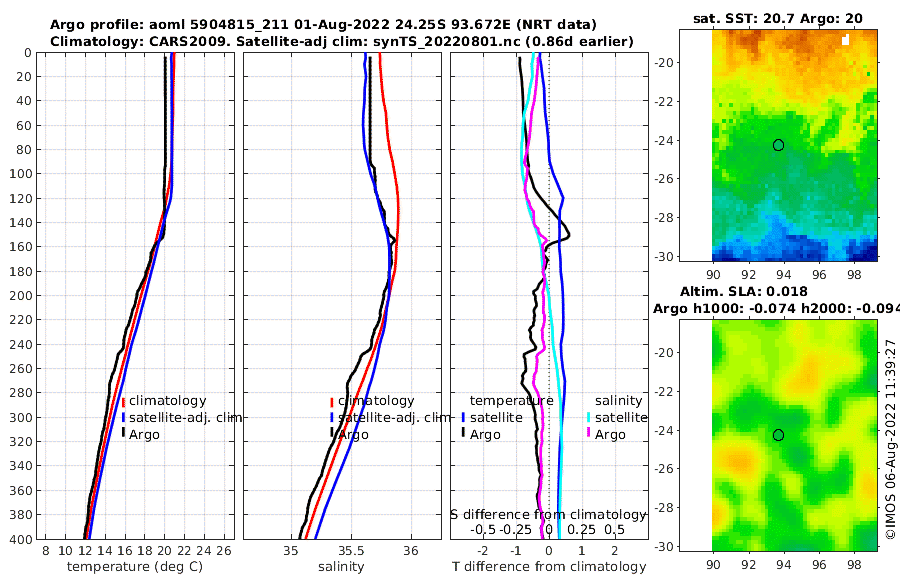Viewport: 900px width, 580px height.
Task: Click blue satellite-adj. clim swatch in salinity legend
Action: (331, 418)
